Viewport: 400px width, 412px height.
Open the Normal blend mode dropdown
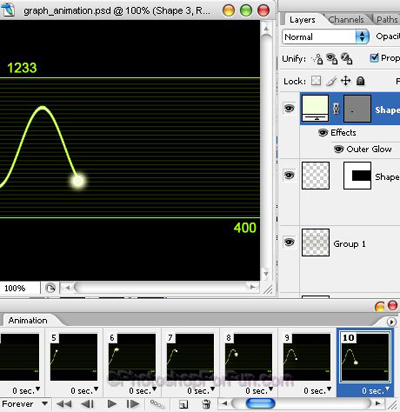tap(326, 37)
